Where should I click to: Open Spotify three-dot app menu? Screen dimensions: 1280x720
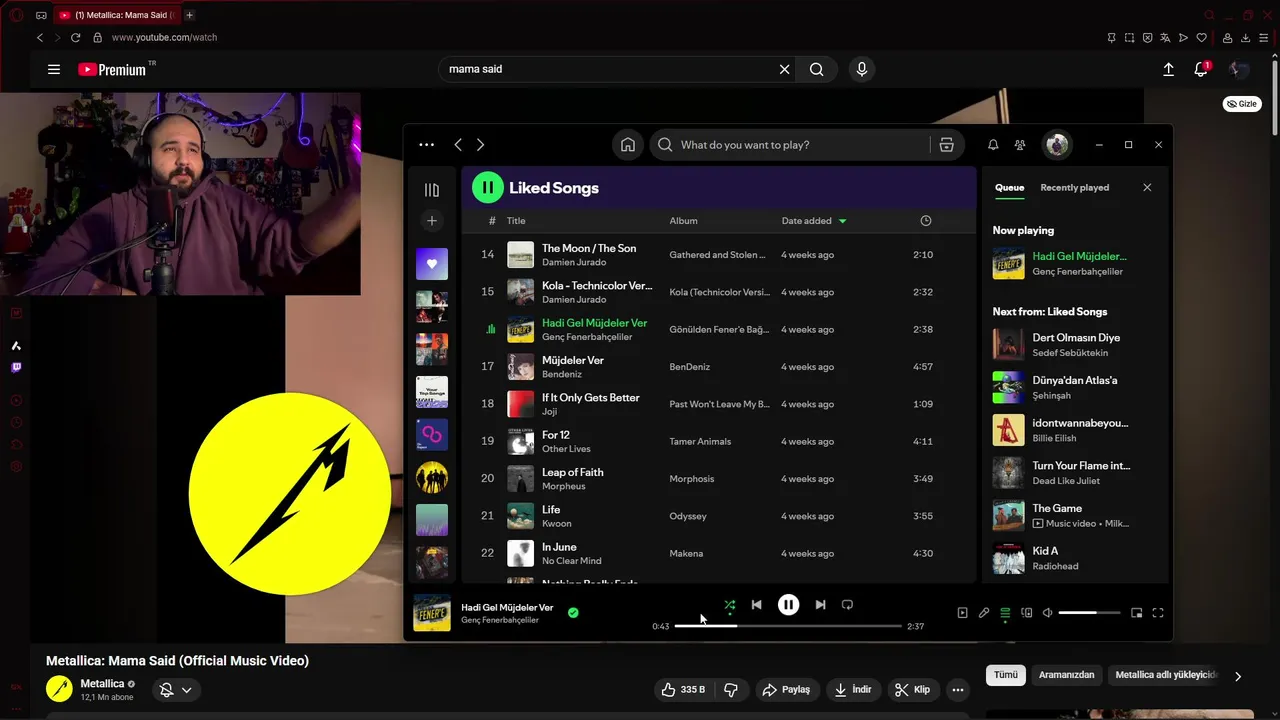pos(426,145)
